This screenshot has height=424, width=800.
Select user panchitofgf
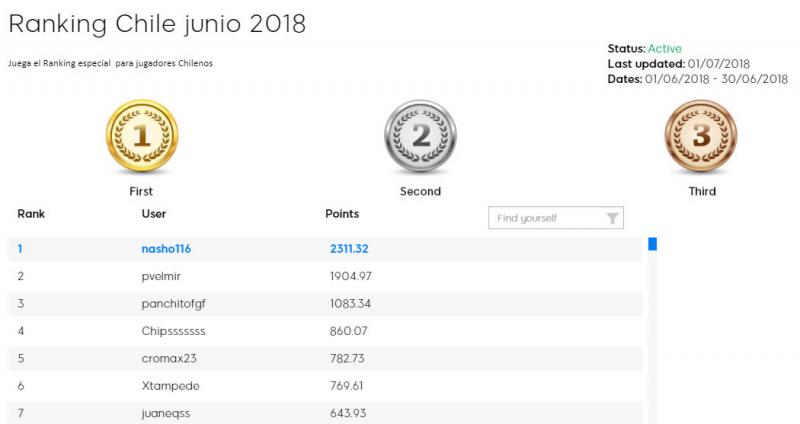173,303
